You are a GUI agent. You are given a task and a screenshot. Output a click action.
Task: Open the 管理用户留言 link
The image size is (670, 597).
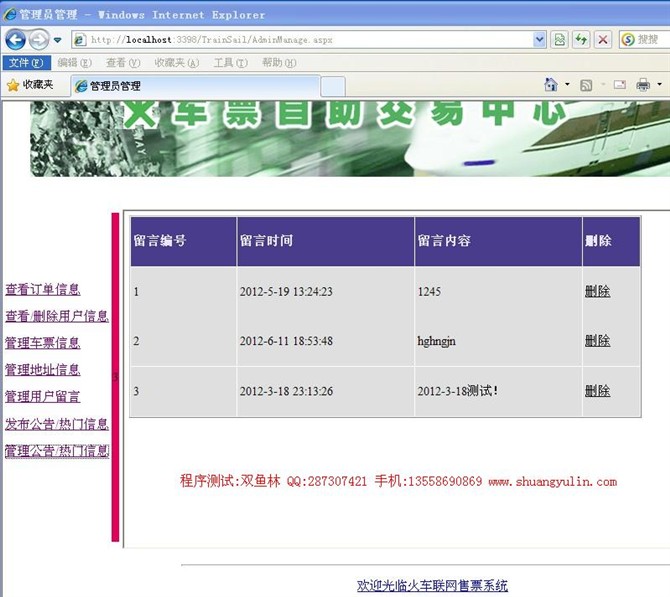click(x=43, y=397)
